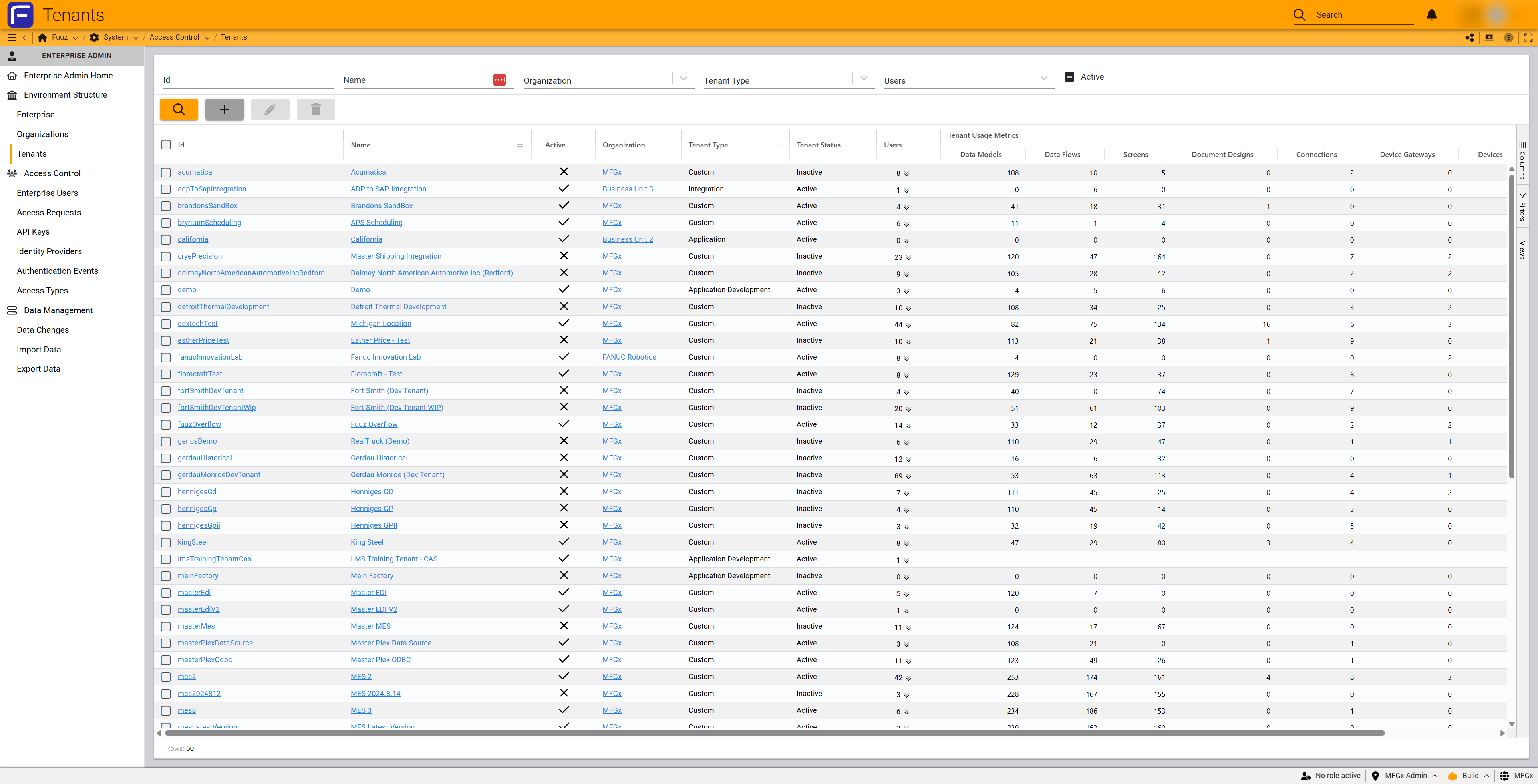Open the hamburger menu icon
This screenshot has height=784, width=1538.
11,37
